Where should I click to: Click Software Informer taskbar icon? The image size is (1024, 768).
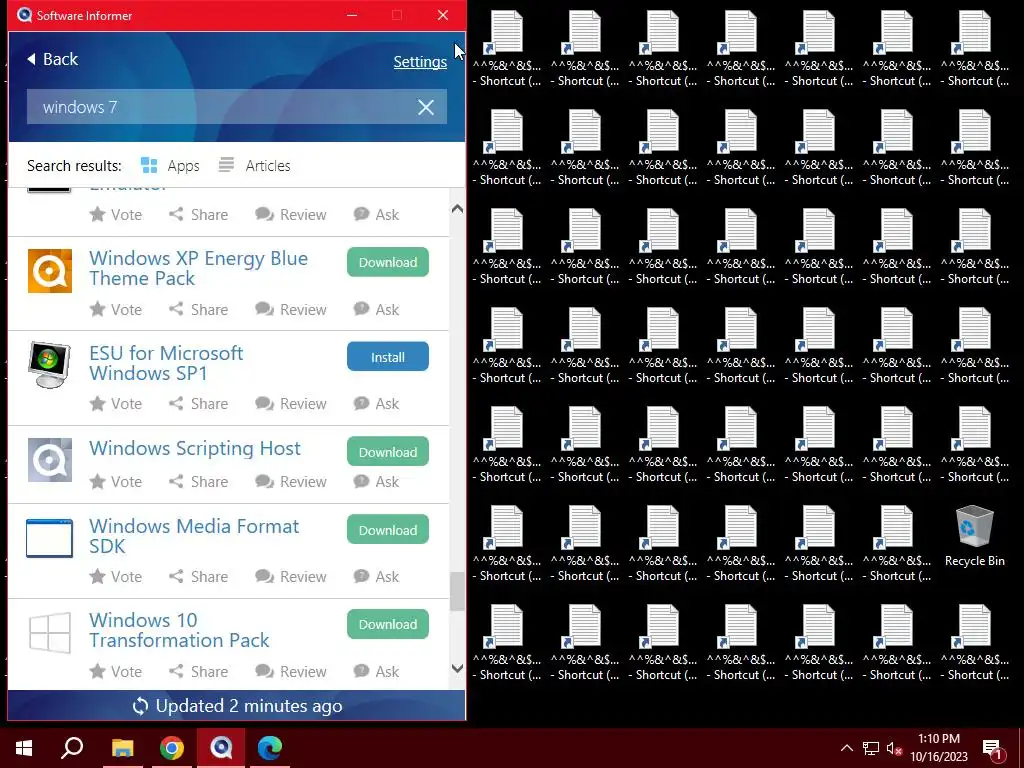tap(221, 748)
